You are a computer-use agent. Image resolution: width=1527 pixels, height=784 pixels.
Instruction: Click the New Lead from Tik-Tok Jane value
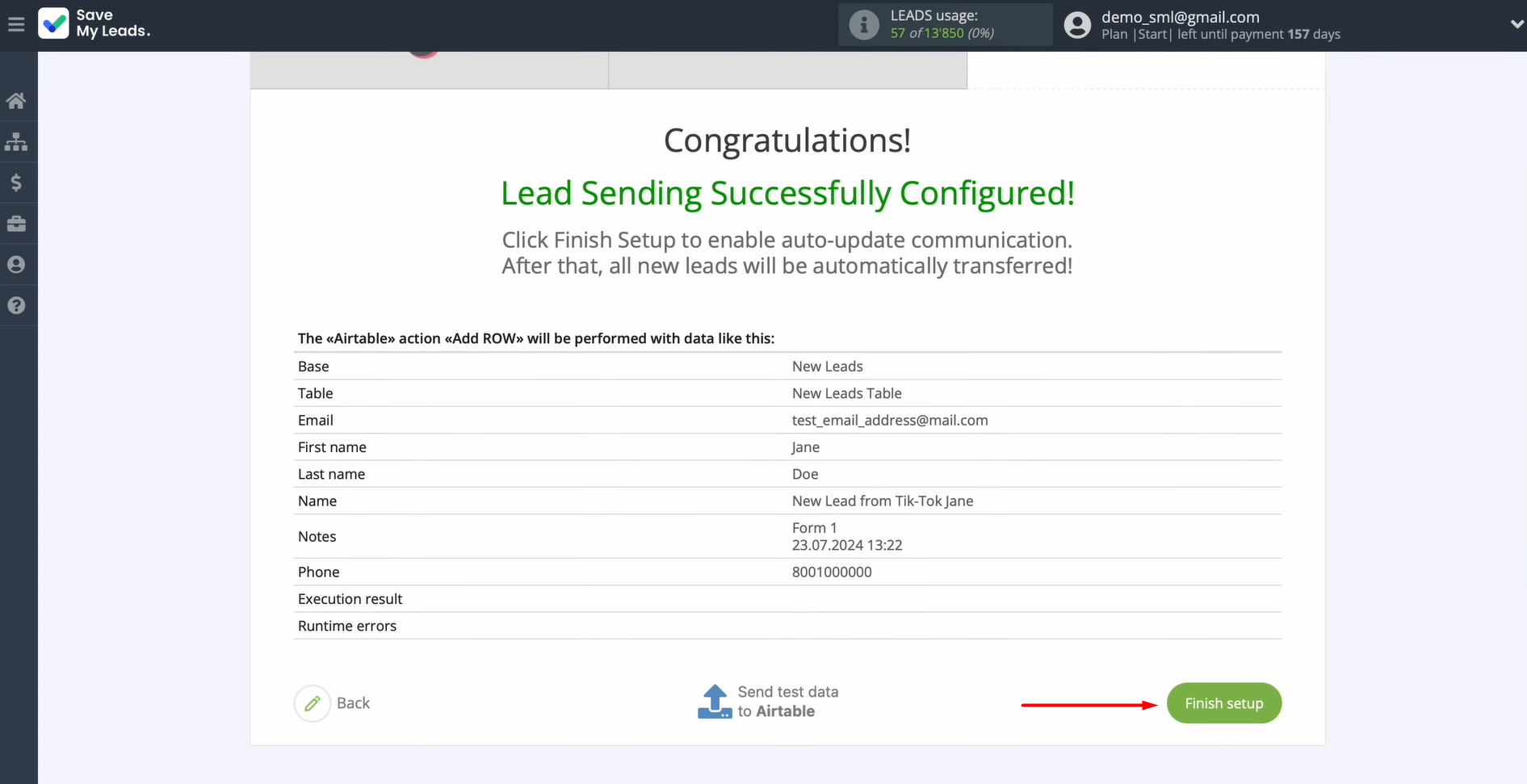pos(882,501)
